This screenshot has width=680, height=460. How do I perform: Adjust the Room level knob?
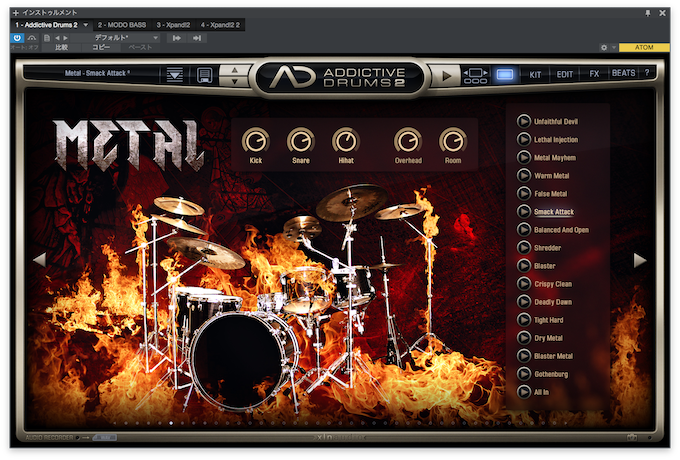click(x=453, y=141)
